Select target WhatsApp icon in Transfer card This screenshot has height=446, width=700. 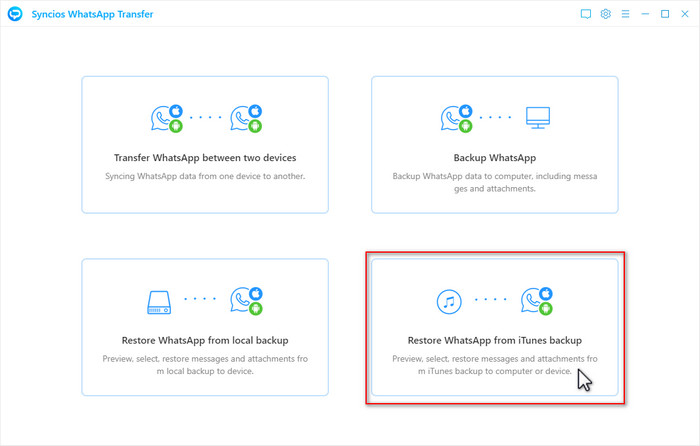click(246, 118)
